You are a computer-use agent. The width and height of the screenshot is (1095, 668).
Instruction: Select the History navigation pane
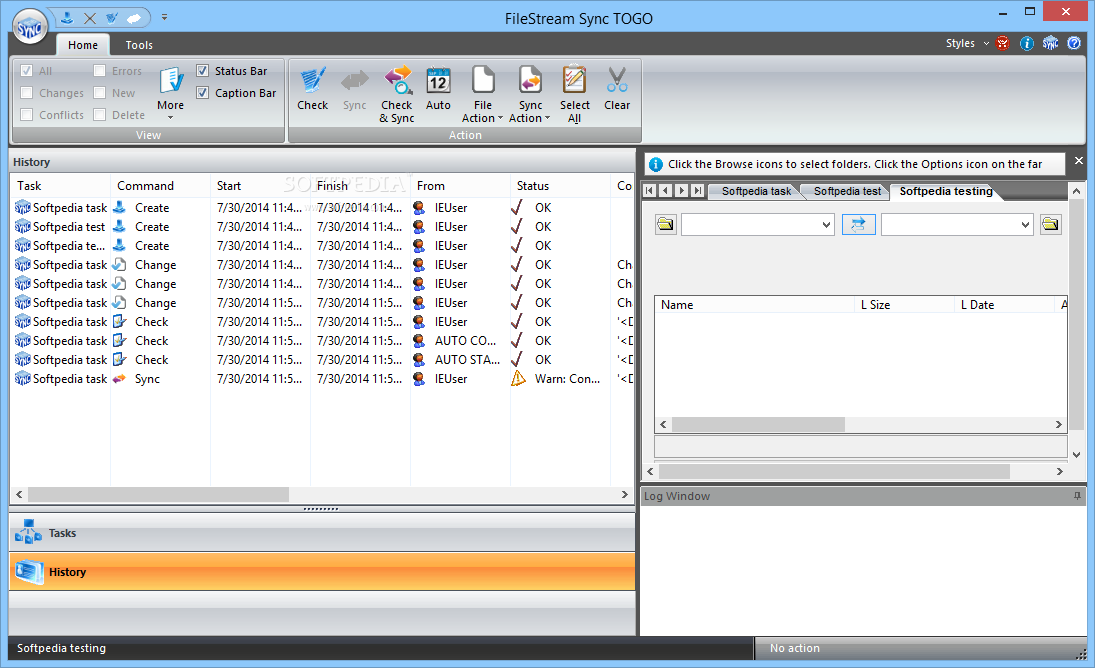[322, 572]
